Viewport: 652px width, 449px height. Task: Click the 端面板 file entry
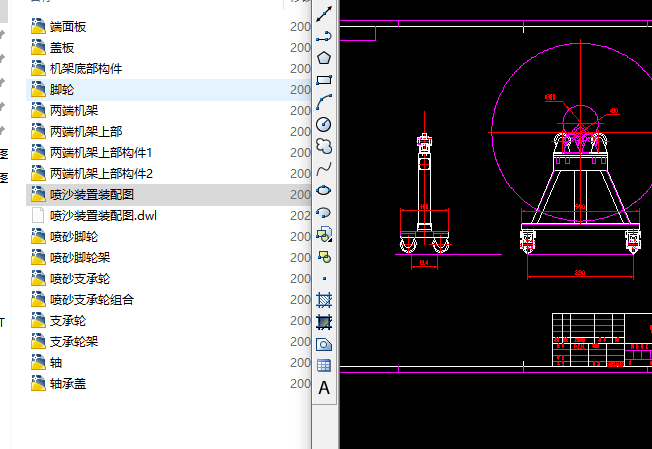click(68, 26)
